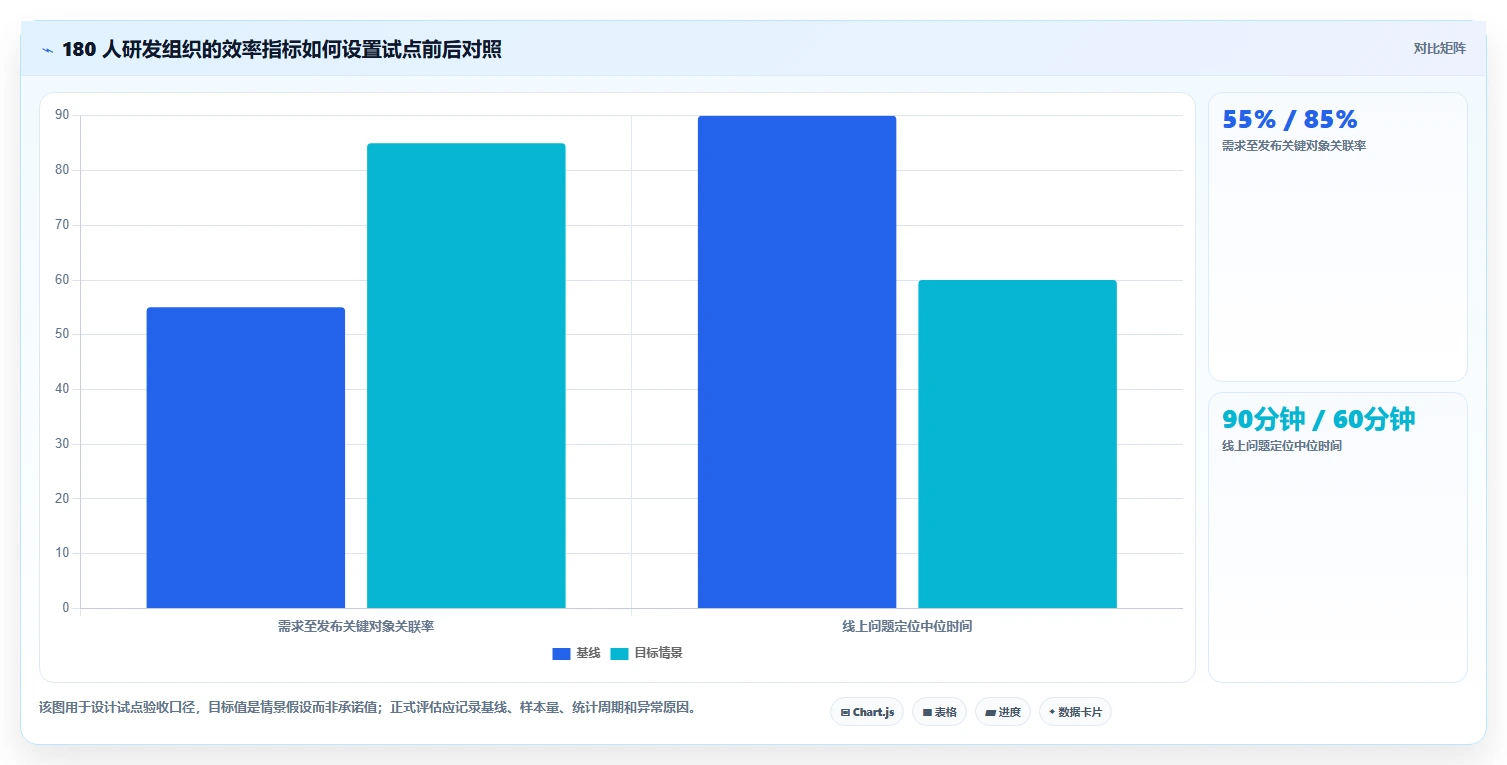Select the 表格 chip

coord(939,712)
